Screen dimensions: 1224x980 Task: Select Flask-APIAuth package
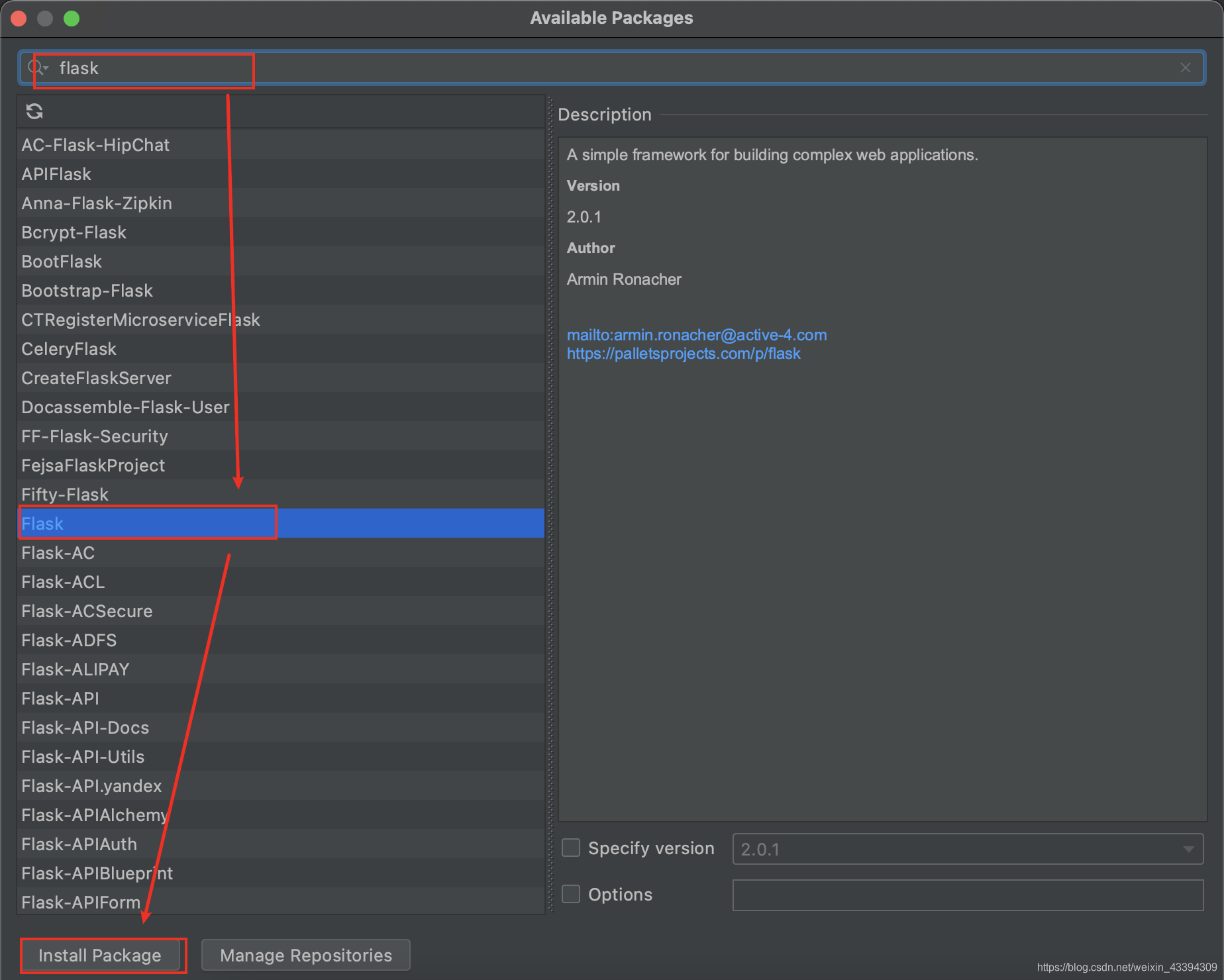coord(281,844)
